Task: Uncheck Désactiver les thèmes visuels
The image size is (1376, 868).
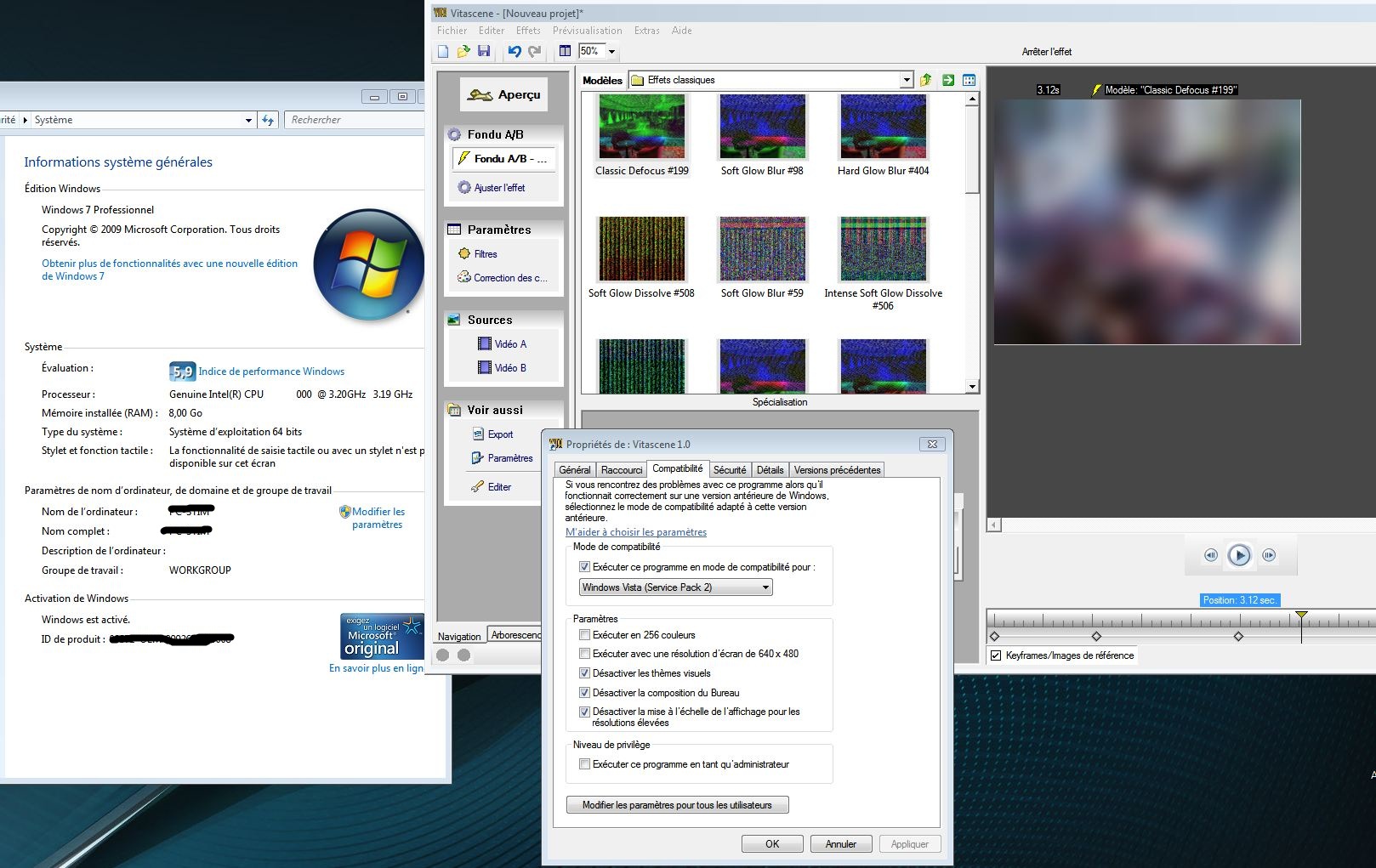Action: pos(584,673)
